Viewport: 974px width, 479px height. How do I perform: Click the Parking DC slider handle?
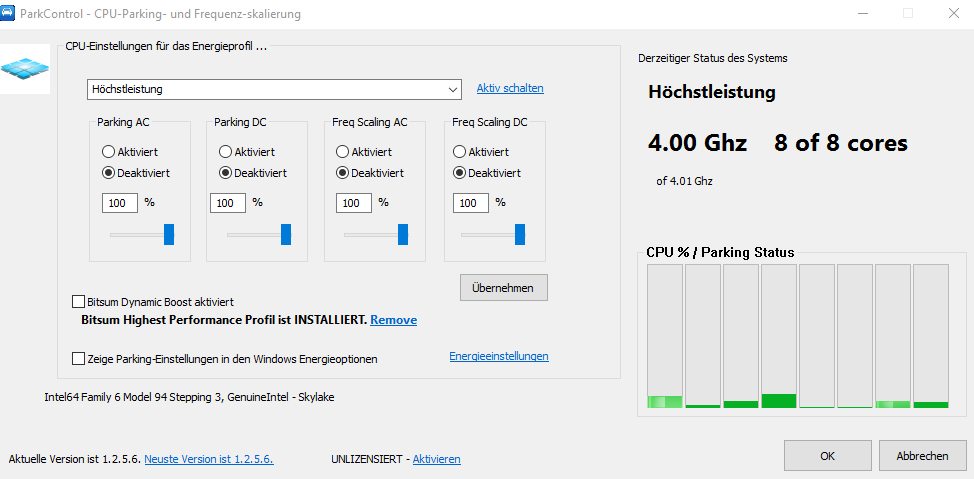click(x=286, y=234)
